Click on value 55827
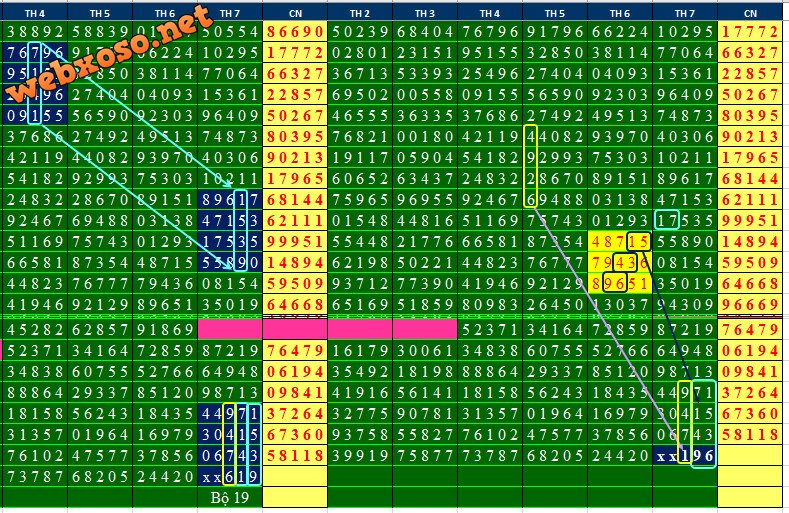789x513 pixels. click(425, 434)
